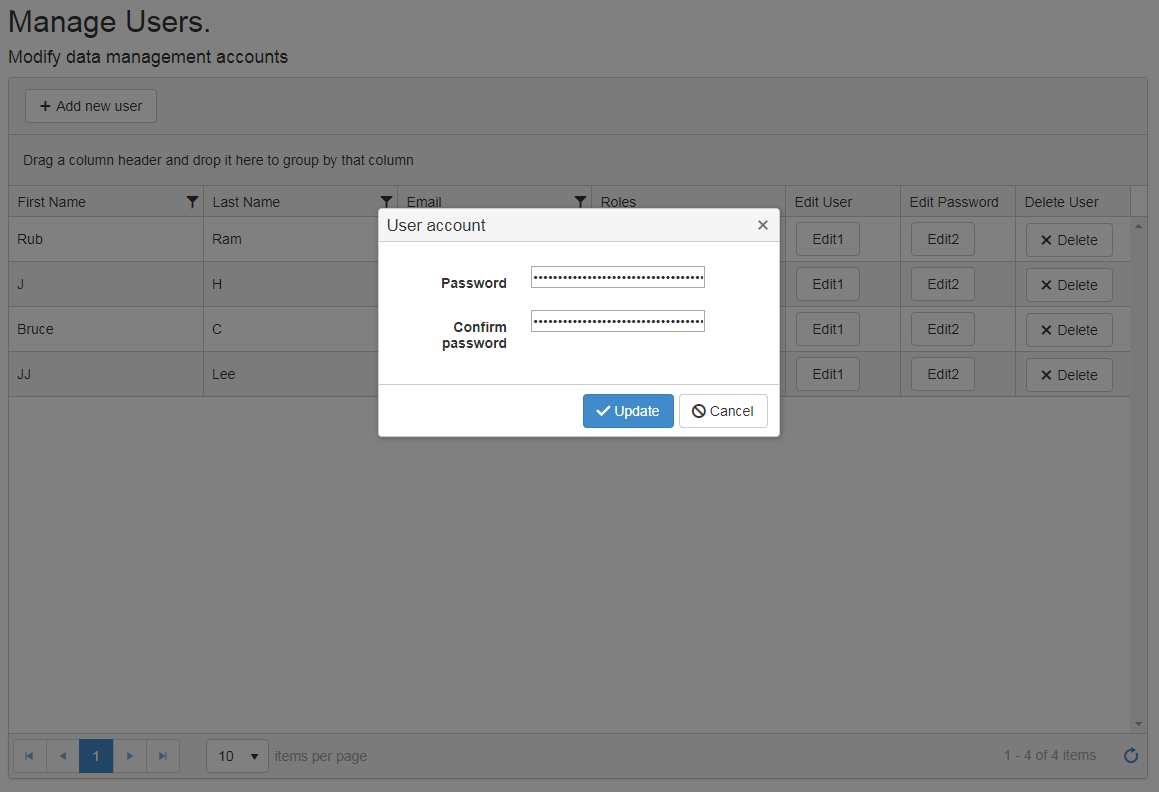Click the First Name column filter icon

(193, 202)
